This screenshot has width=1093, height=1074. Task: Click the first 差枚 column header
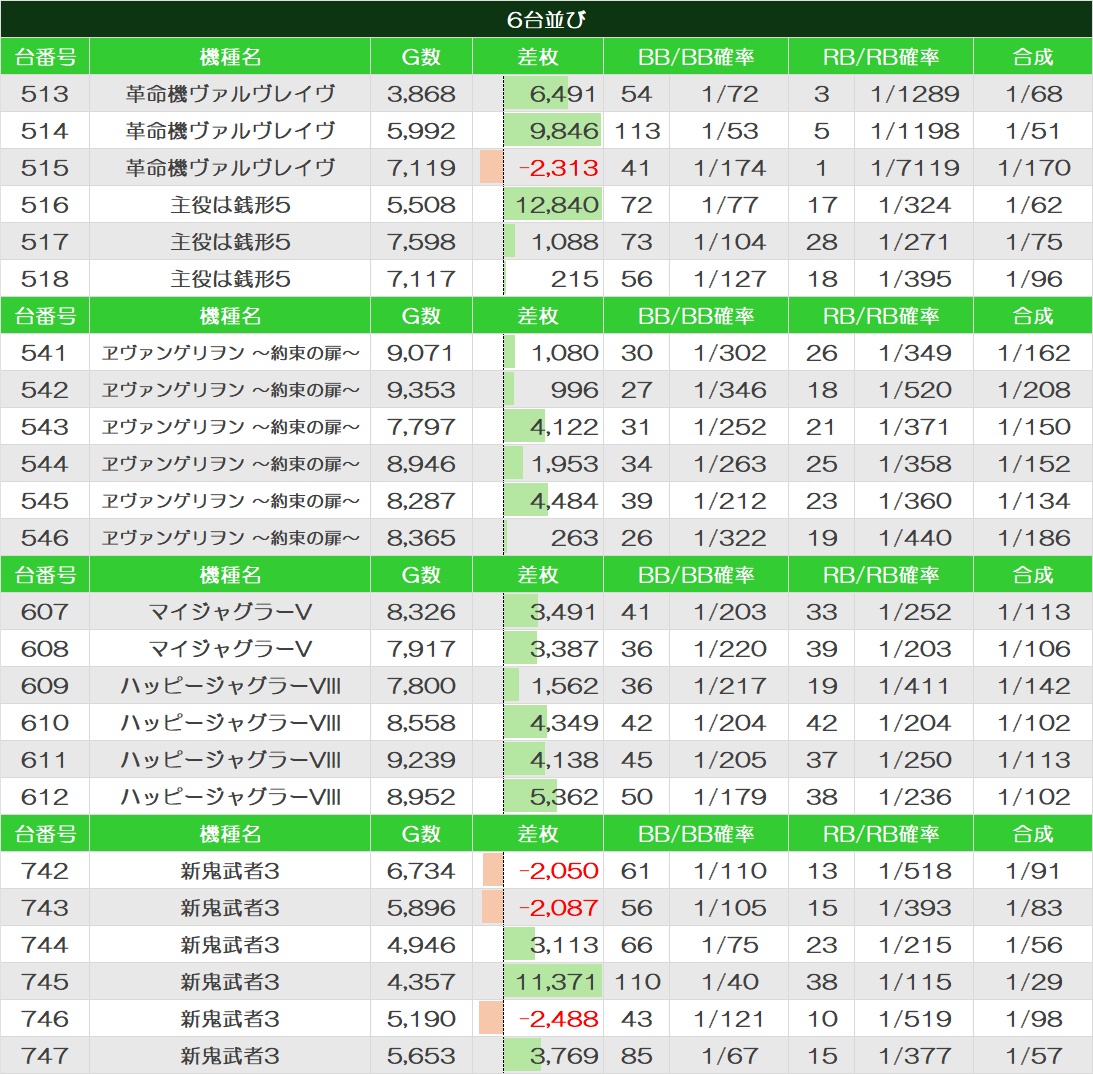coord(537,56)
